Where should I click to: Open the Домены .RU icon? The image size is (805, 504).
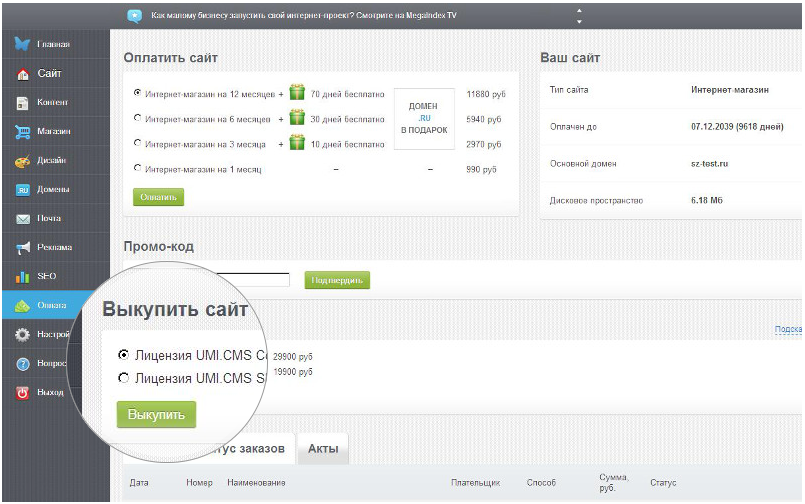pos(23,190)
